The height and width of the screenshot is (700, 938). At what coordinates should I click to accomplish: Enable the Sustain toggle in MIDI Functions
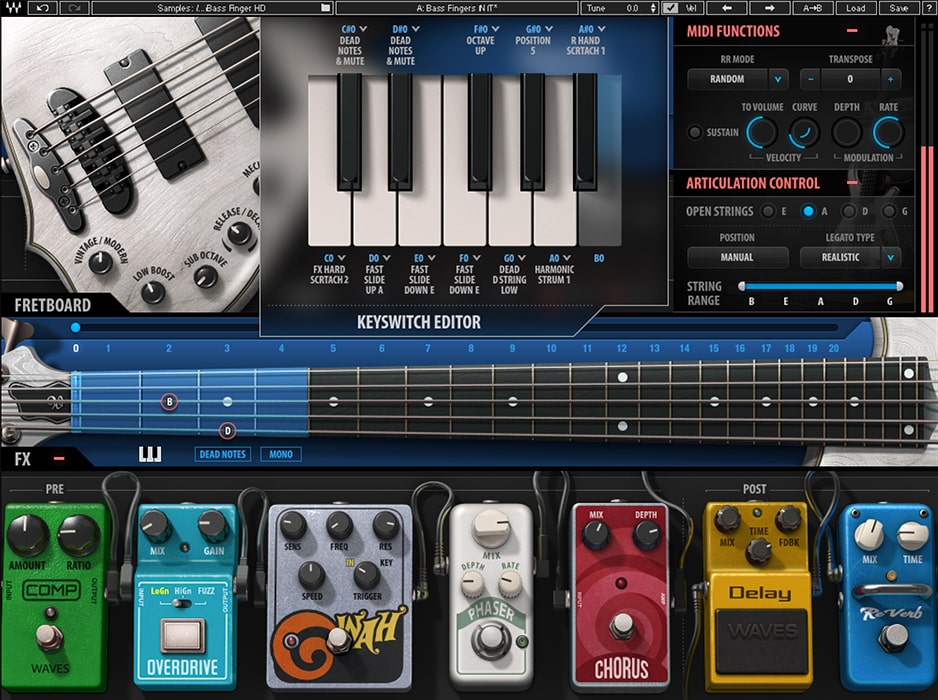694,131
